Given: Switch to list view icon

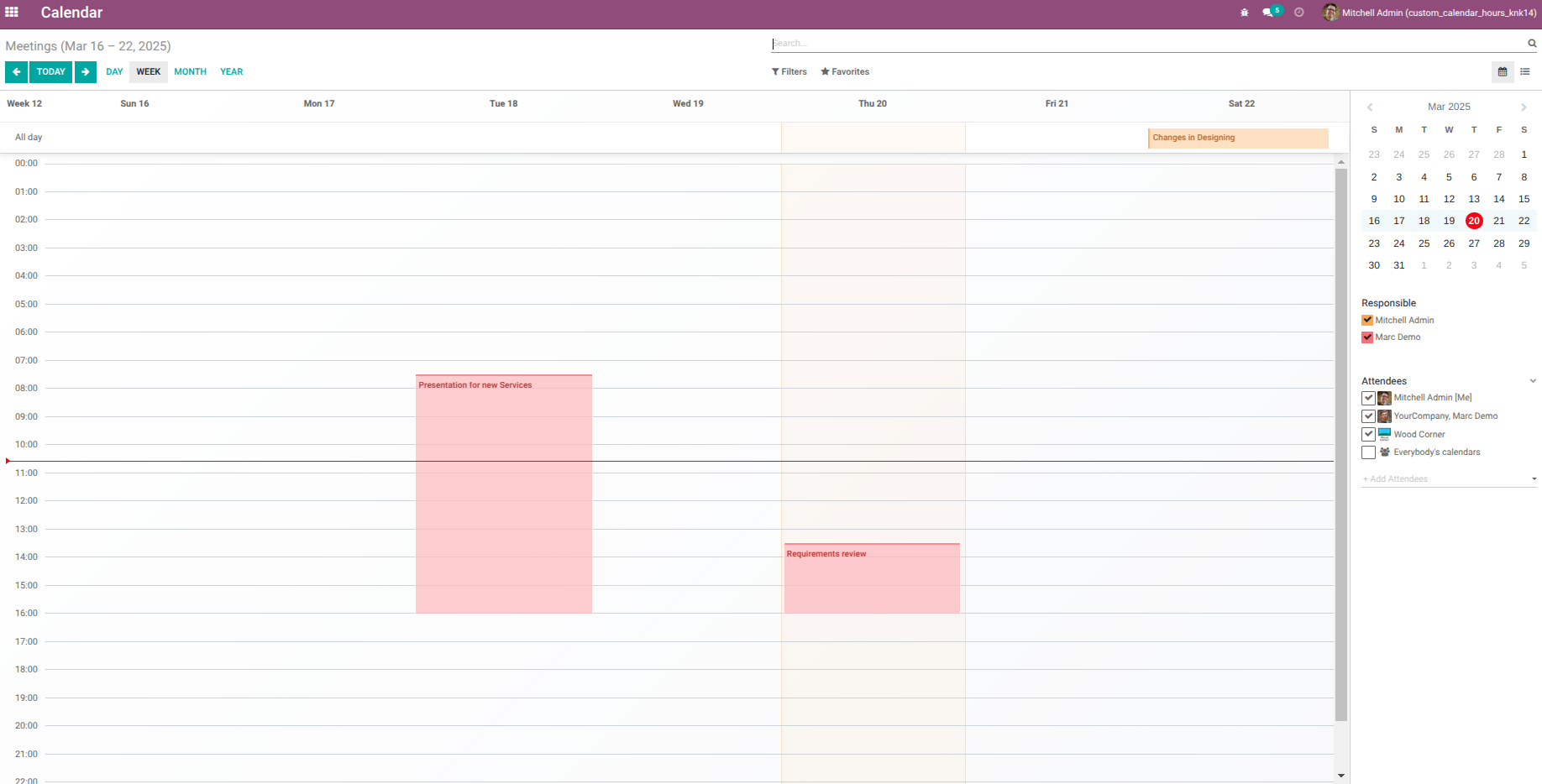Looking at the screenshot, I should click(x=1525, y=72).
